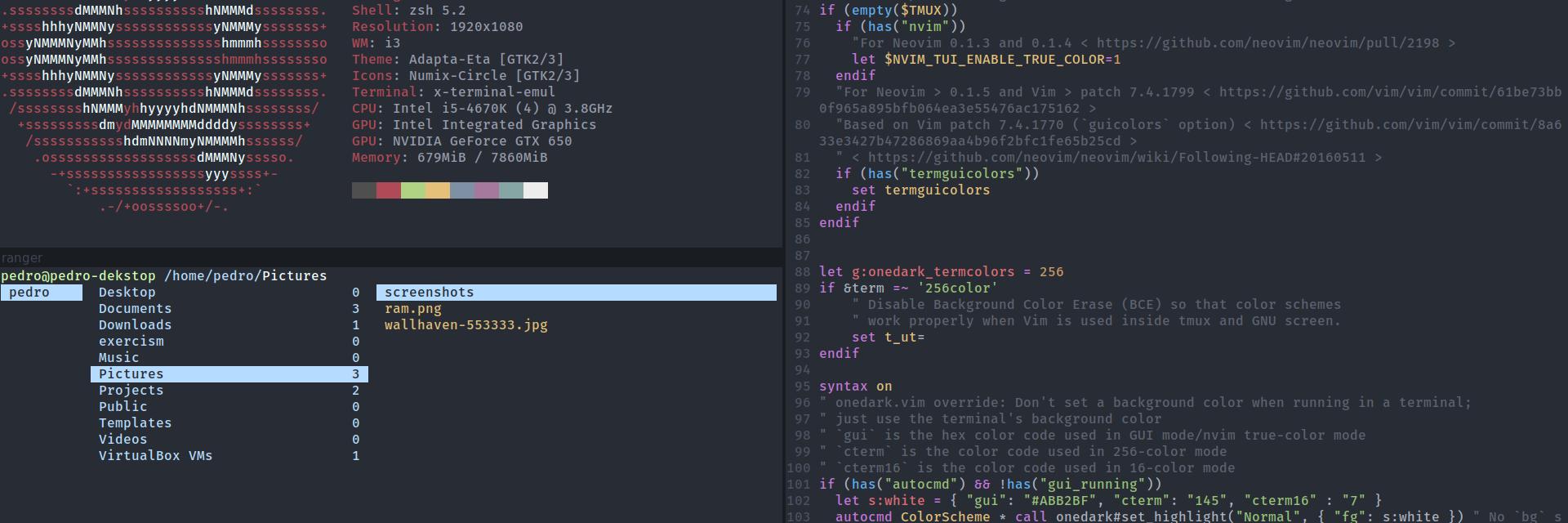
Task: Click the highlighted Pictures folder row
Action: tap(229, 374)
